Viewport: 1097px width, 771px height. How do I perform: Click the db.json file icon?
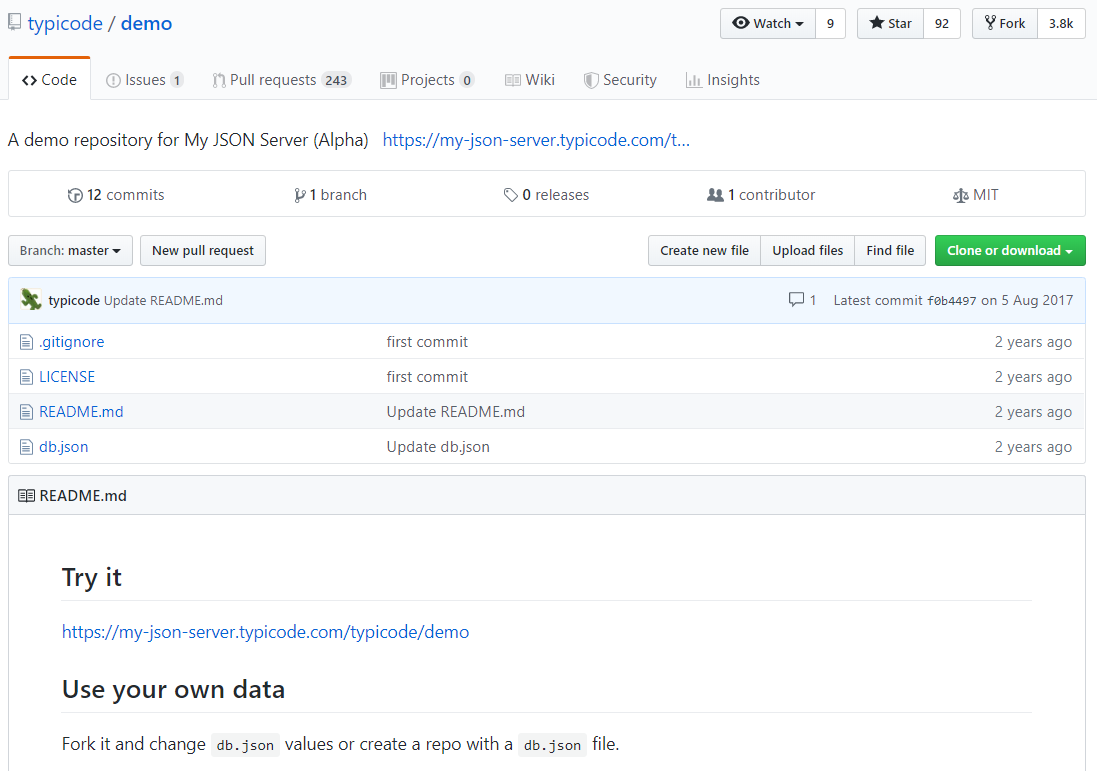tap(27, 447)
